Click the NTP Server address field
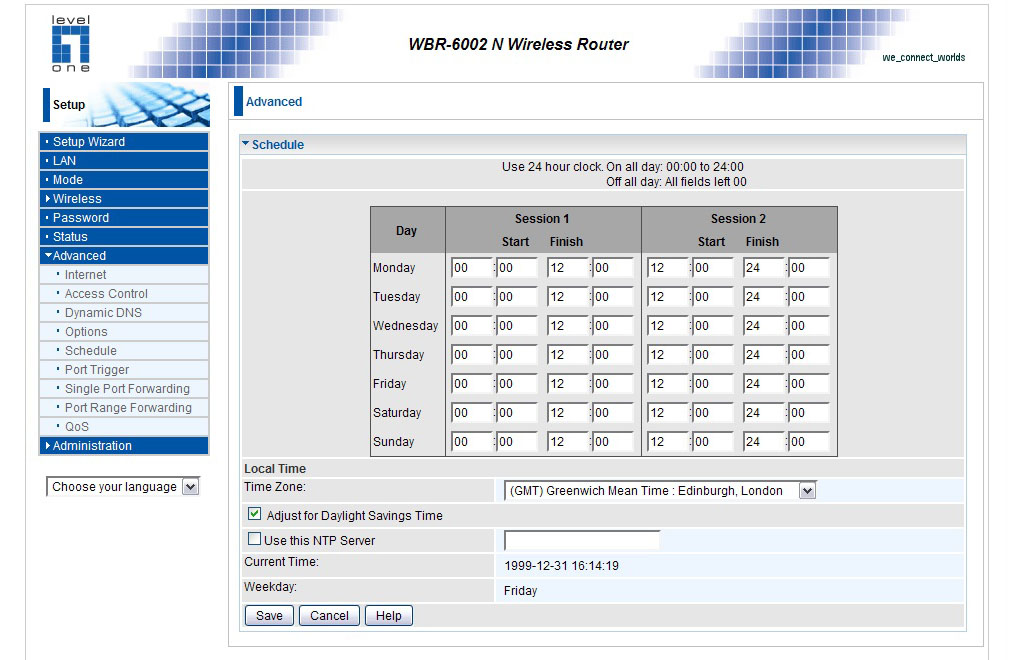Image resolution: width=1016 pixels, height=660 pixels. 581,540
